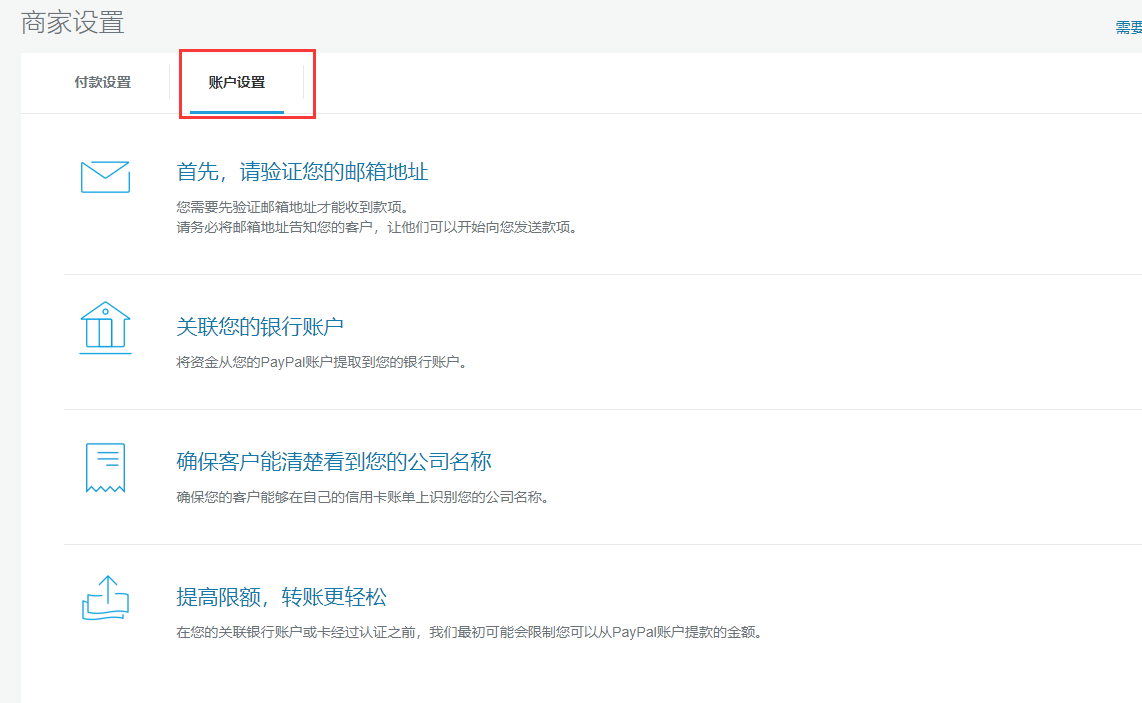This screenshot has height=703, width=1142.
Task: Click the vertical divider after 付款设置 tab
Action: (x=169, y=83)
